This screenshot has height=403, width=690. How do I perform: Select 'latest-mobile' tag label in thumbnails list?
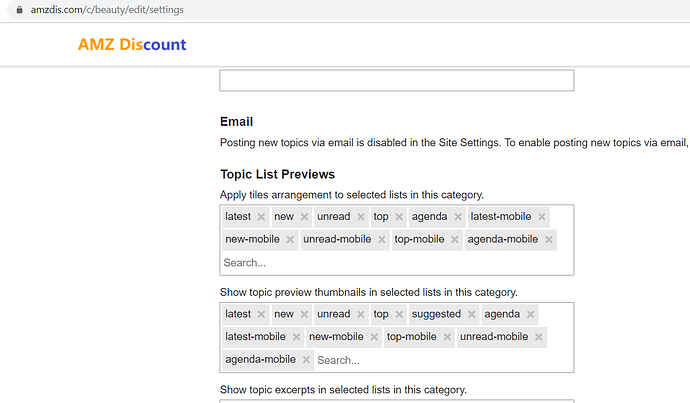click(x=255, y=337)
